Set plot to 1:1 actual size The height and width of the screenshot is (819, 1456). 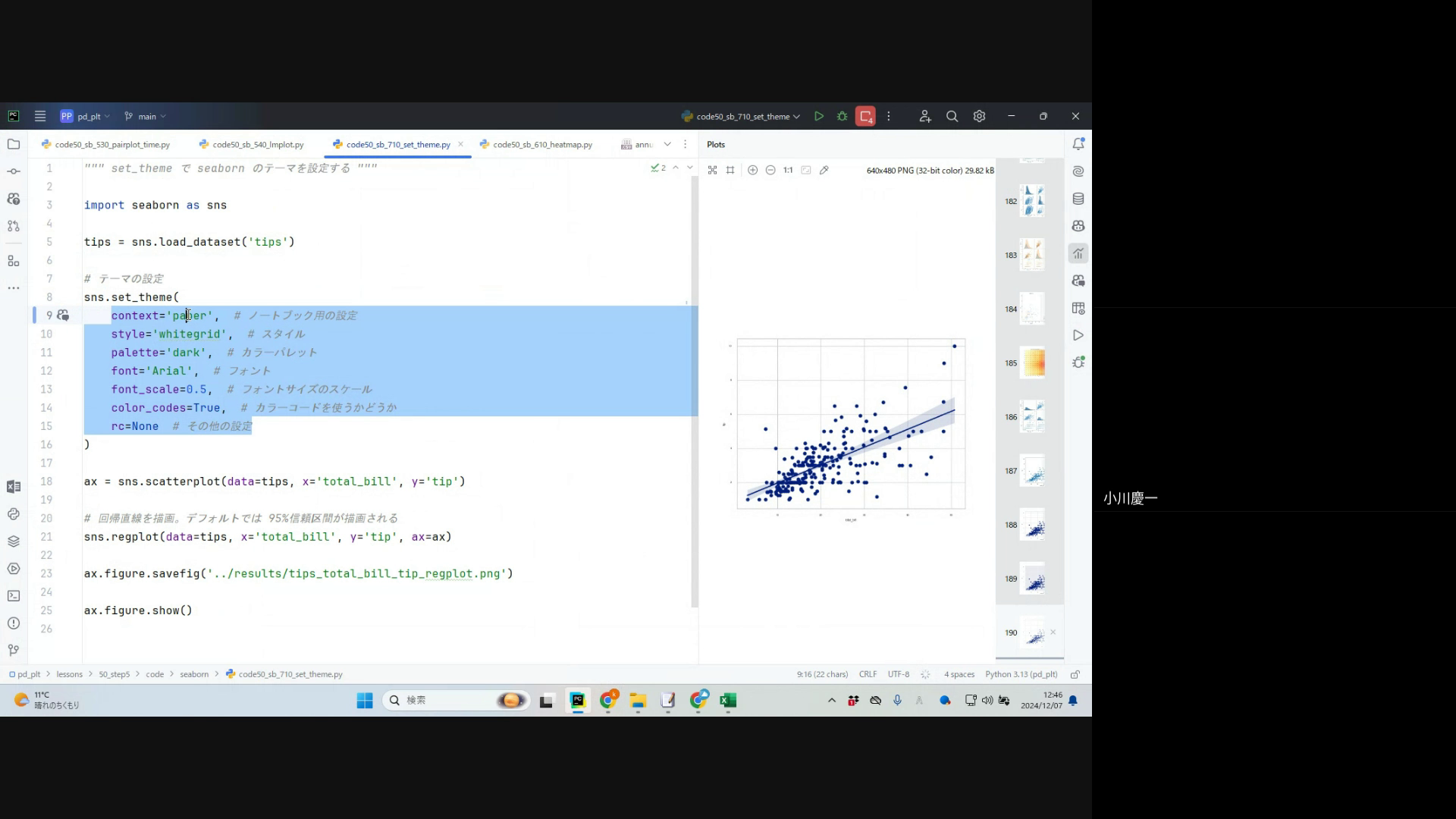pos(788,171)
